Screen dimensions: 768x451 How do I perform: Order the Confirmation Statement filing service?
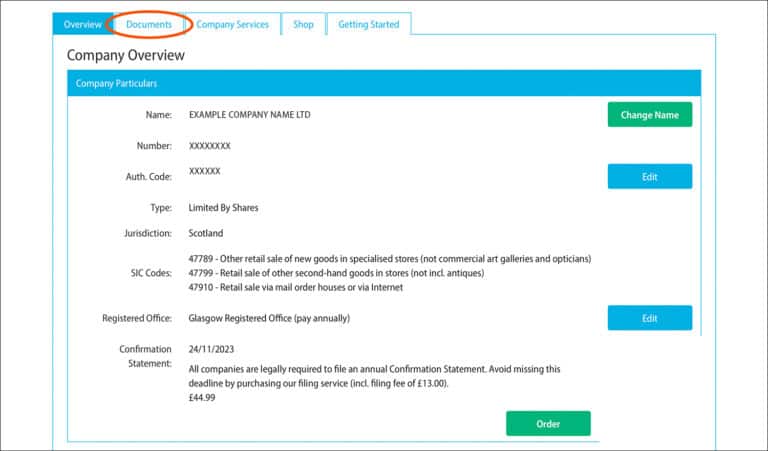548,423
